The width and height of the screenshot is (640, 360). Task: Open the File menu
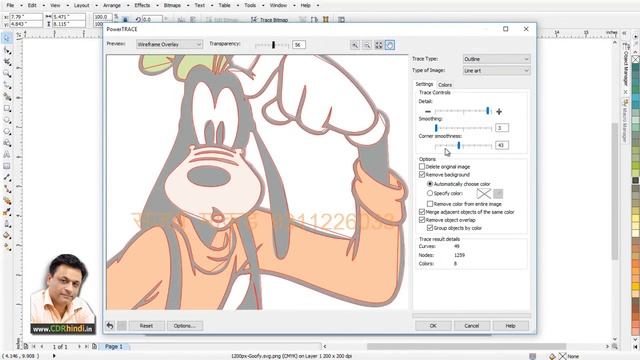coord(10,6)
